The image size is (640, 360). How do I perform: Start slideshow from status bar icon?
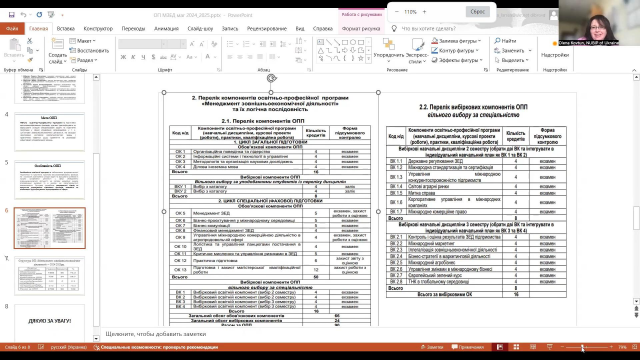(x=550, y=347)
